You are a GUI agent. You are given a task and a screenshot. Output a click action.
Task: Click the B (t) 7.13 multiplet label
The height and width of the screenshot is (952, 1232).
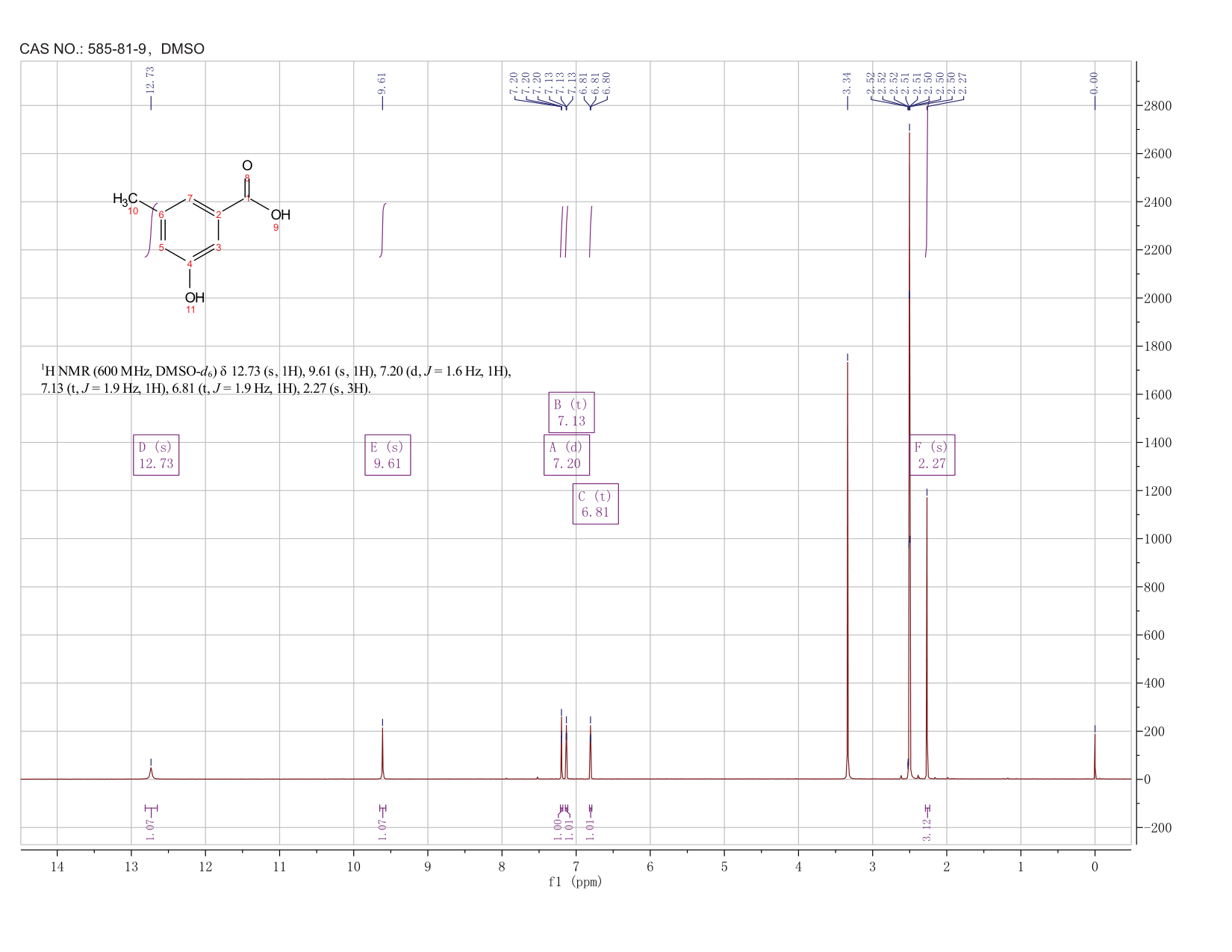click(571, 412)
